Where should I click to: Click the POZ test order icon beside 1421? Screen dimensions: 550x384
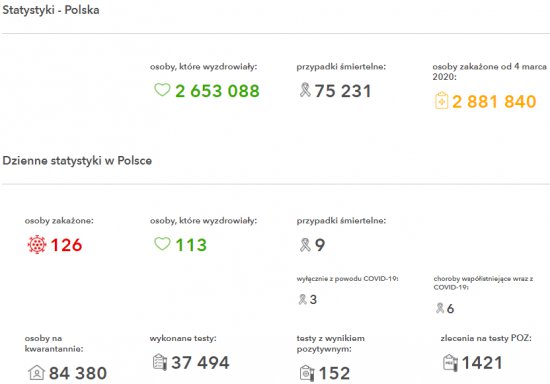[x=450, y=363]
